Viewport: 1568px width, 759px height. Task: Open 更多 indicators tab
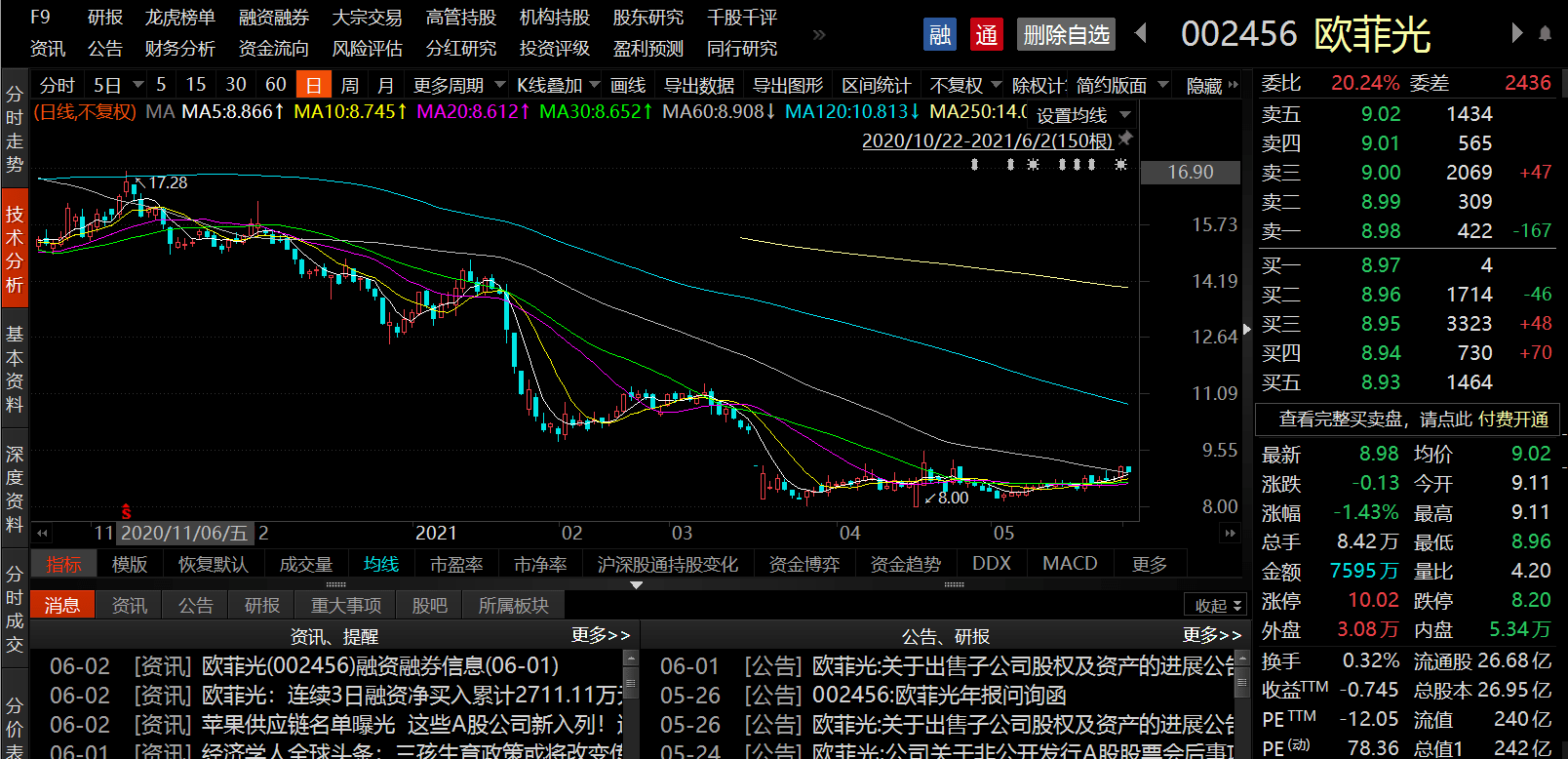coord(1150,564)
